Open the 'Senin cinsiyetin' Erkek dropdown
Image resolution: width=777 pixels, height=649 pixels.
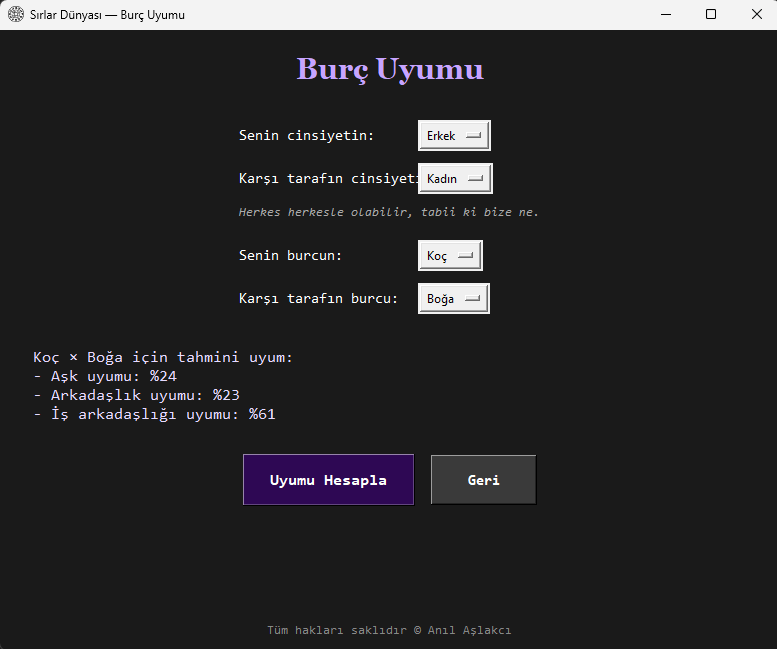coord(454,135)
